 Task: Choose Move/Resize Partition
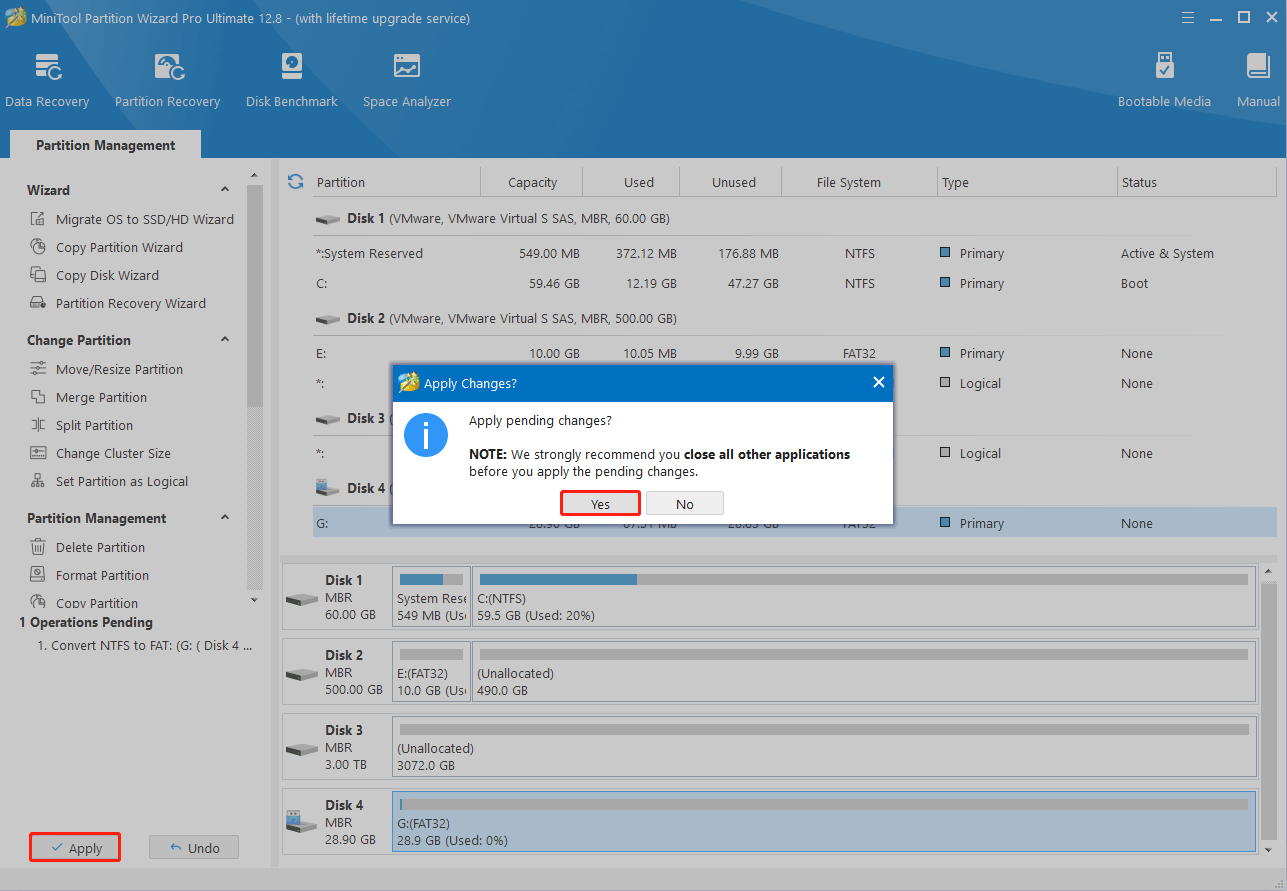(107, 369)
